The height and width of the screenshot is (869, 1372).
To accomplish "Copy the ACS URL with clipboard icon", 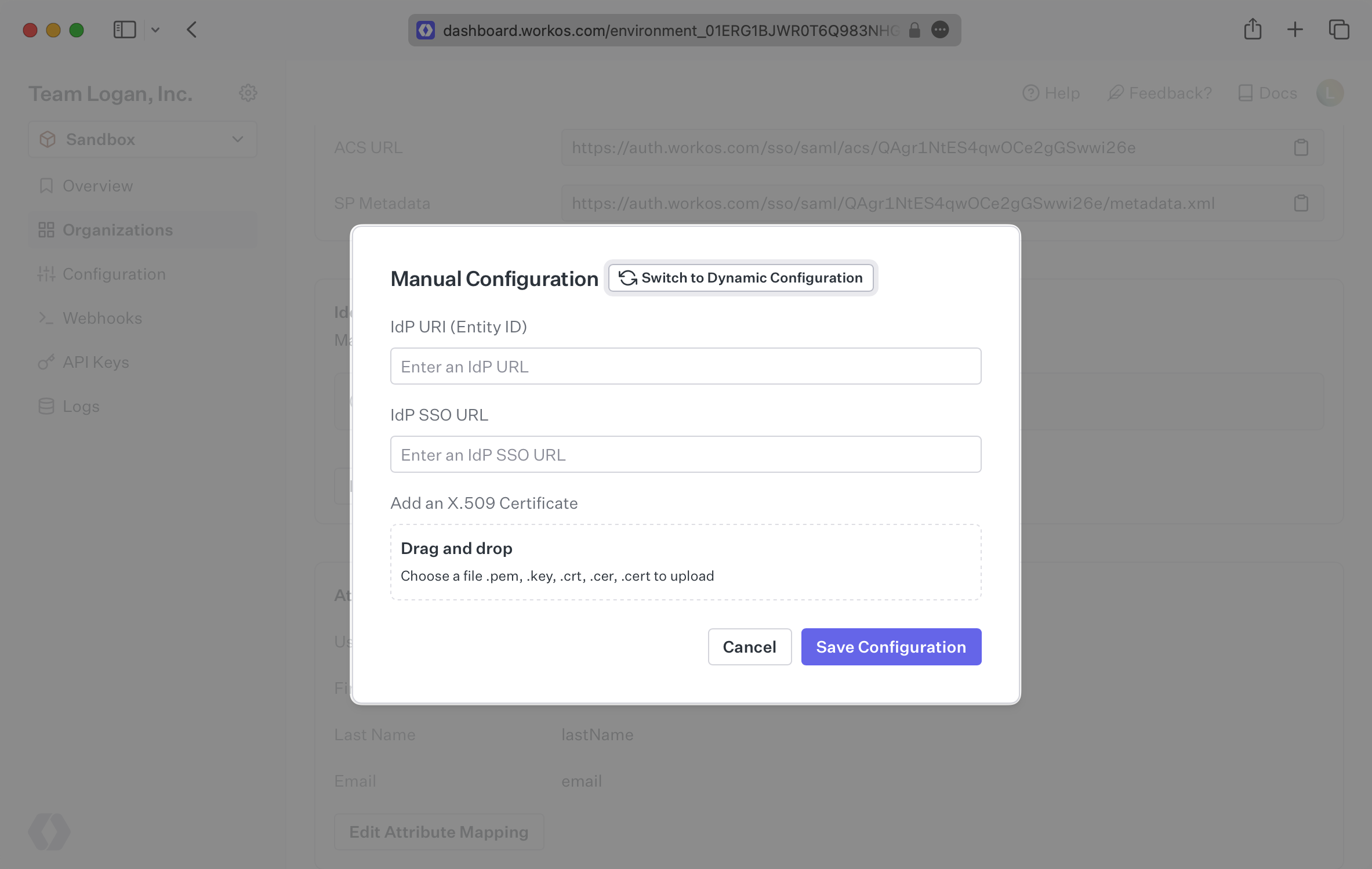I will point(1301,147).
